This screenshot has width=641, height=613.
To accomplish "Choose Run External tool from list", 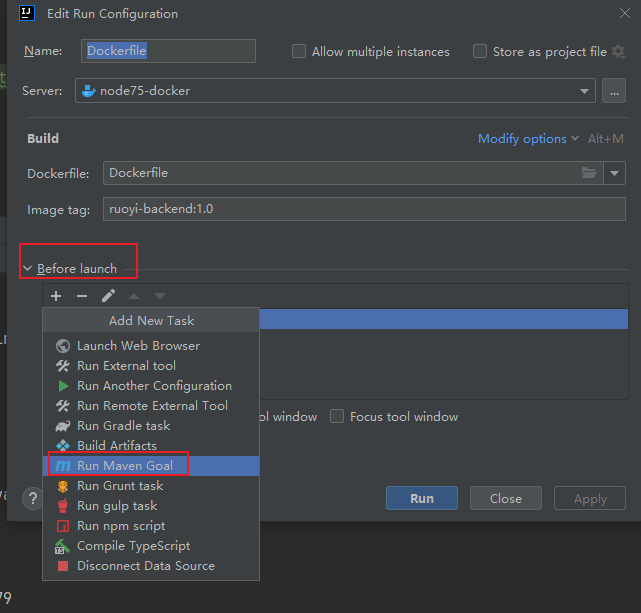I will click(151, 366).
